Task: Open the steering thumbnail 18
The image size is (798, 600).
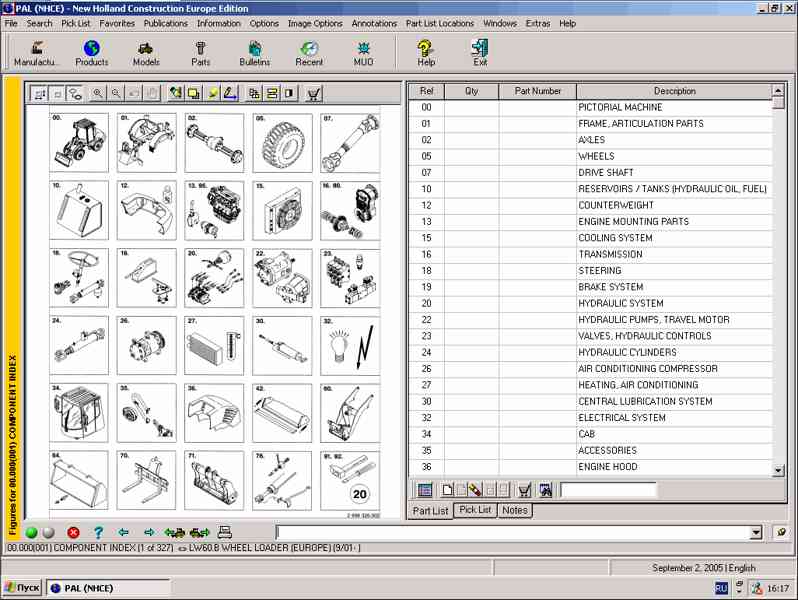Action: coord(79,278)
